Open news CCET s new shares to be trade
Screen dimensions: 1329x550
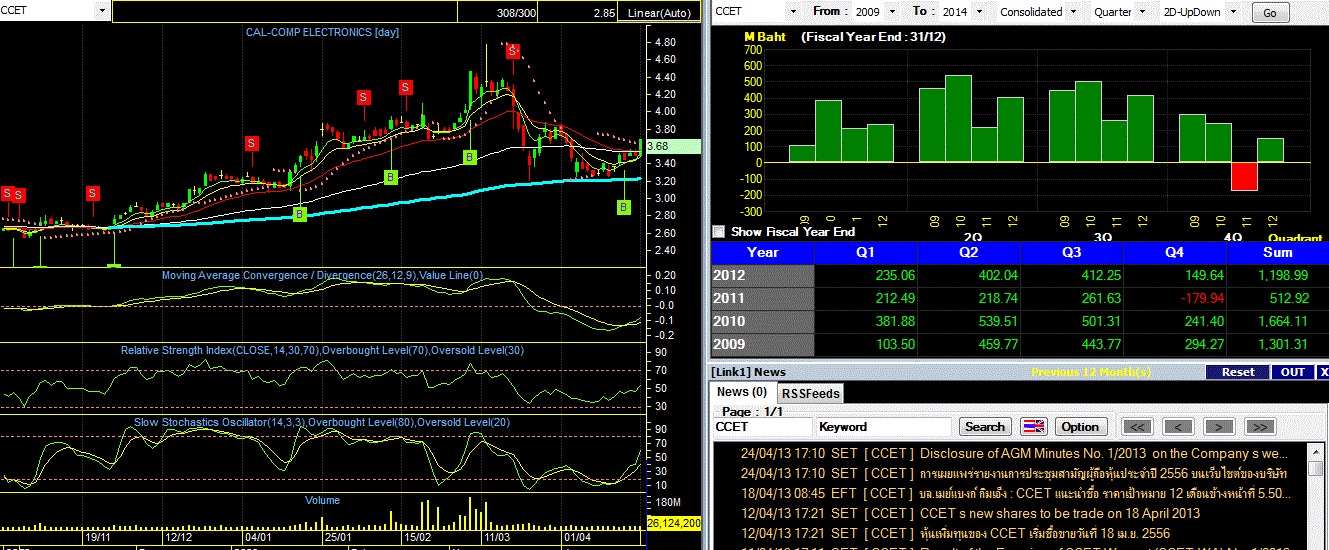click(1060, 513)
